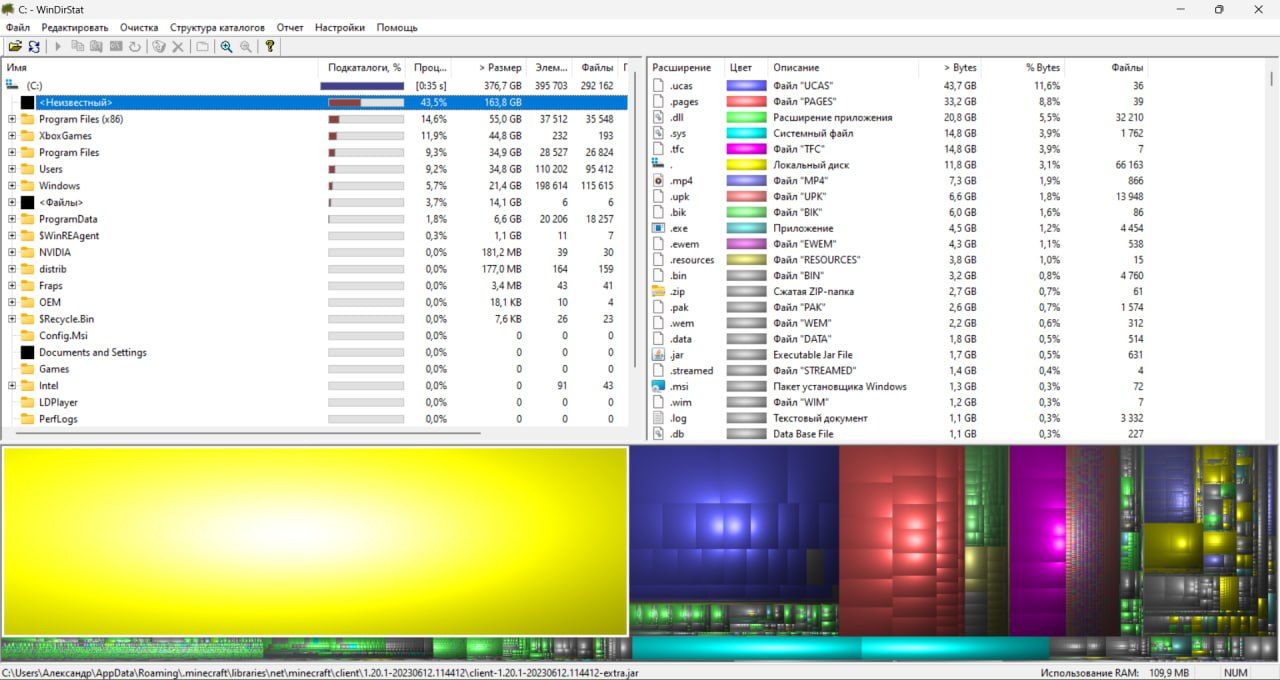Image resolution: width=1280 pixels, height=680 pixels.
Task: Click the .jar file type icon
Action: [658, 355]
